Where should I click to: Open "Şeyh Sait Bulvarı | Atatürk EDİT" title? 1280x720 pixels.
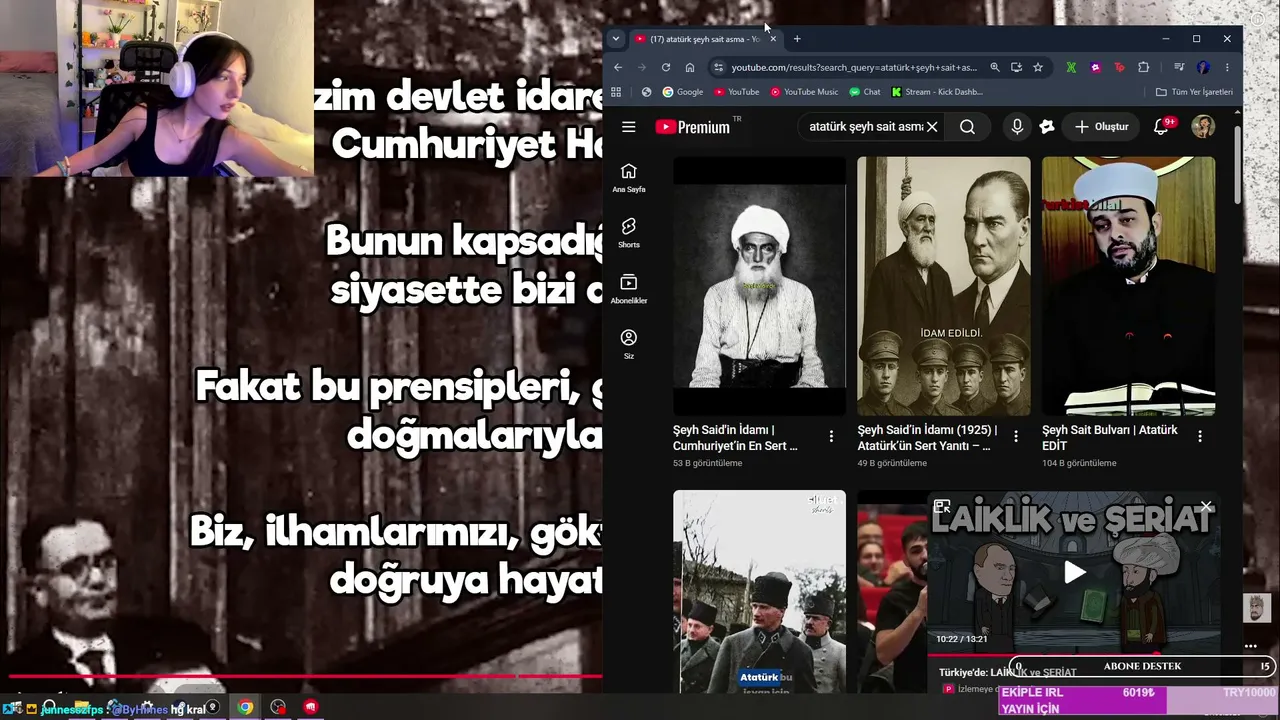click(x=1110, y=437)
